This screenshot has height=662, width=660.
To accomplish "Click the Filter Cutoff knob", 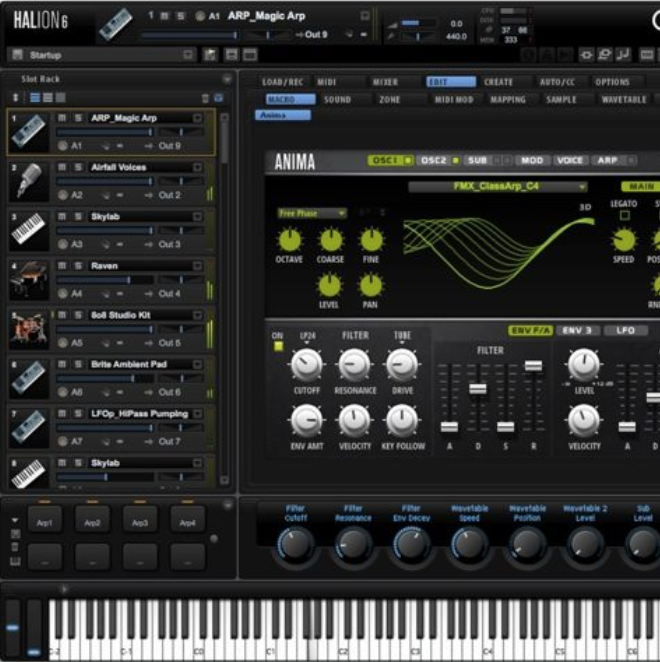I will [295, 543].
